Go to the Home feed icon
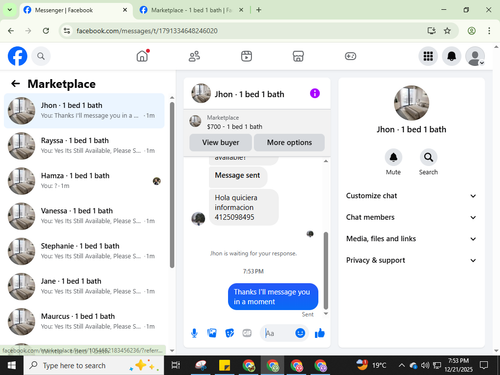 pos(142,56)
